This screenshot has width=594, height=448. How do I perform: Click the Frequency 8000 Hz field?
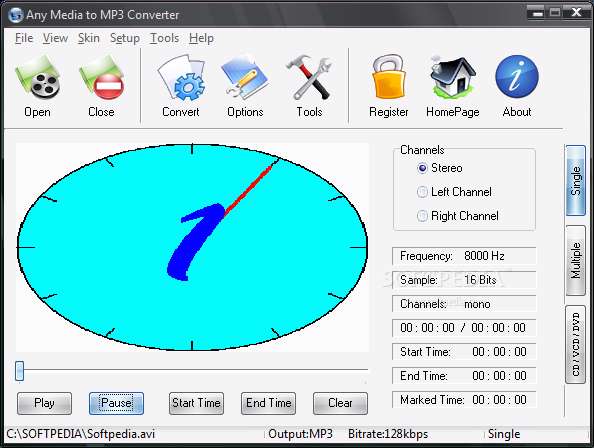click(x=464, y=256)
